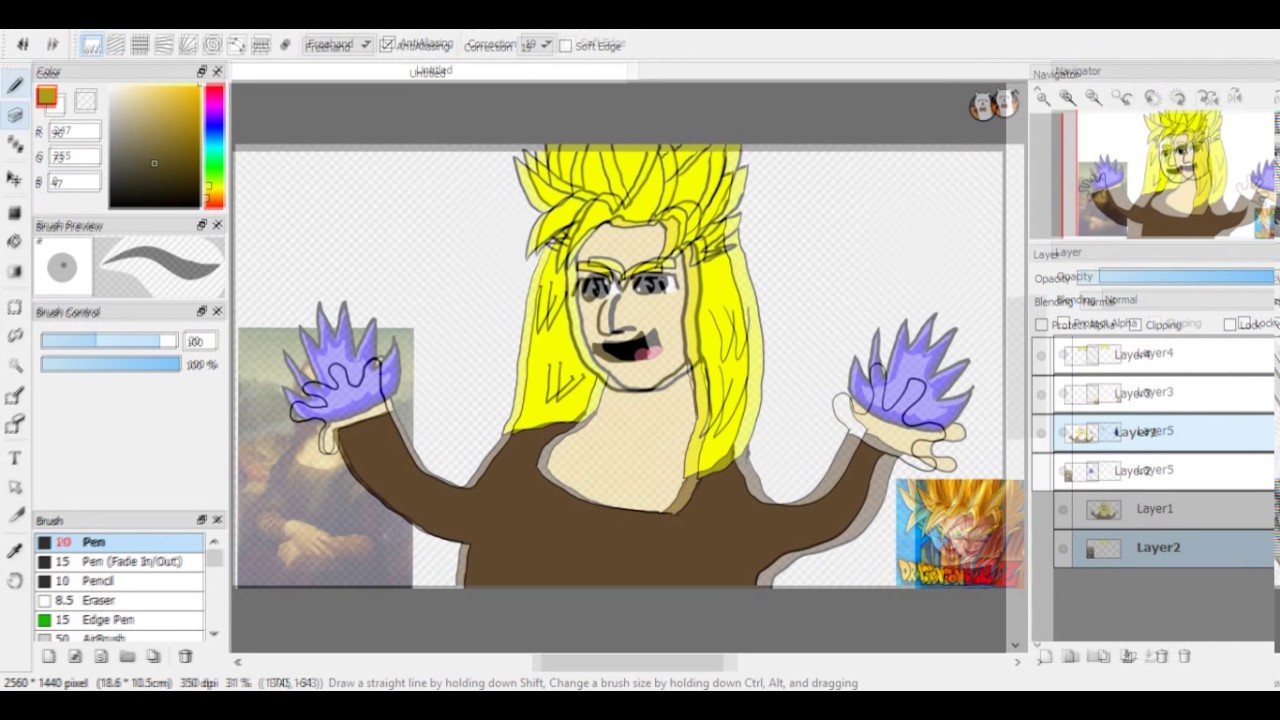Viewport: 1280px width, 720px height.
Task: Check the Protect Alpha option
Action: tap(1041, 325)
